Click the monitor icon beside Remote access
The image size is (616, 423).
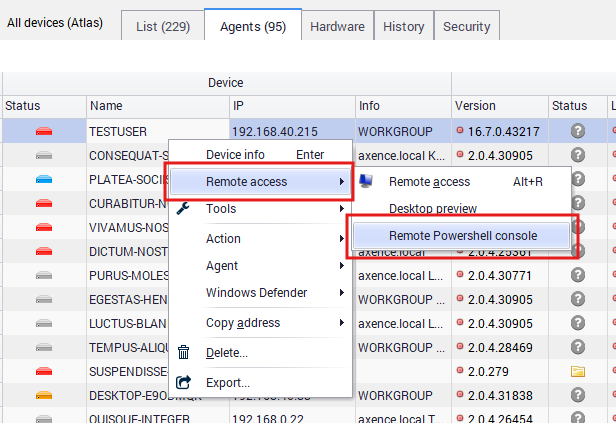[x=366, y=182]
